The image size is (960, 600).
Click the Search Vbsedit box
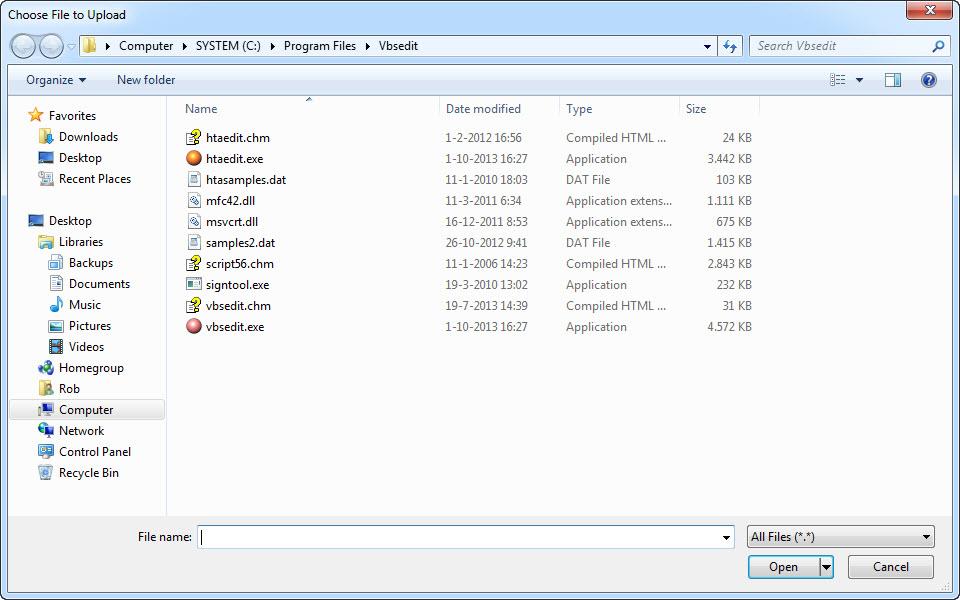[x=840, y=46]
